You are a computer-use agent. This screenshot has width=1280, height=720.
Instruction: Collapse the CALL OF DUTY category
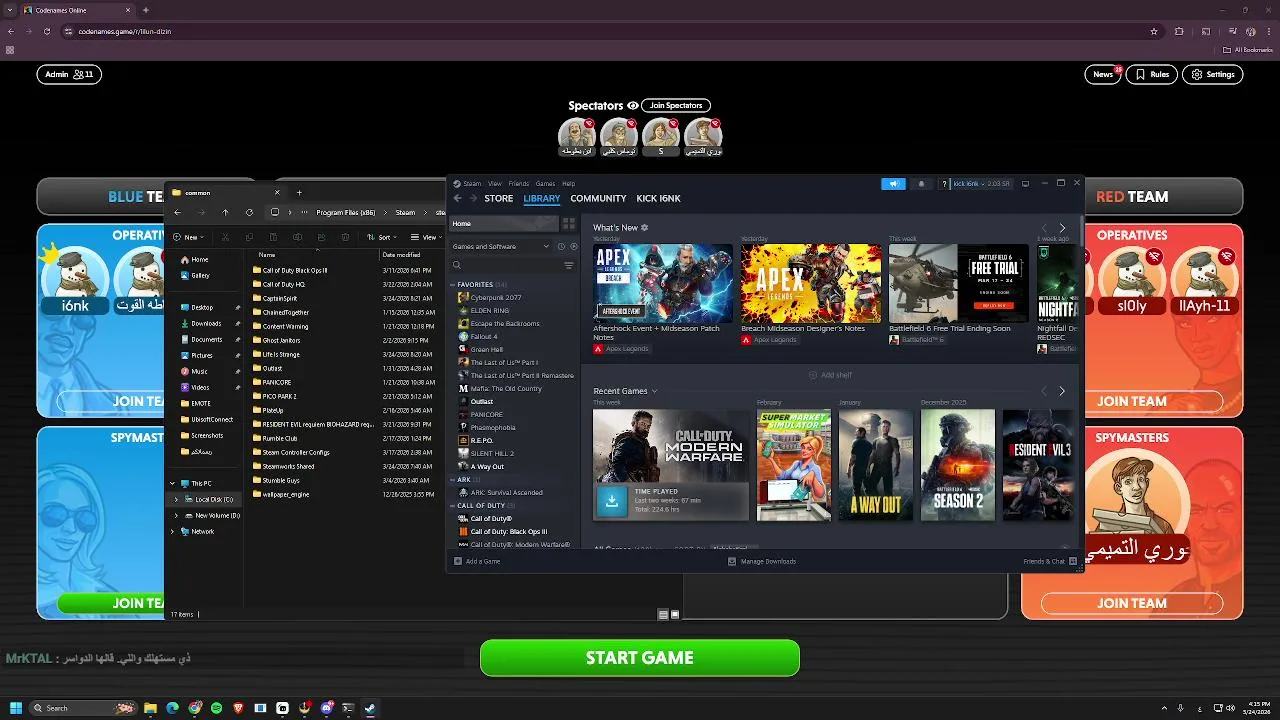(452, 506)
